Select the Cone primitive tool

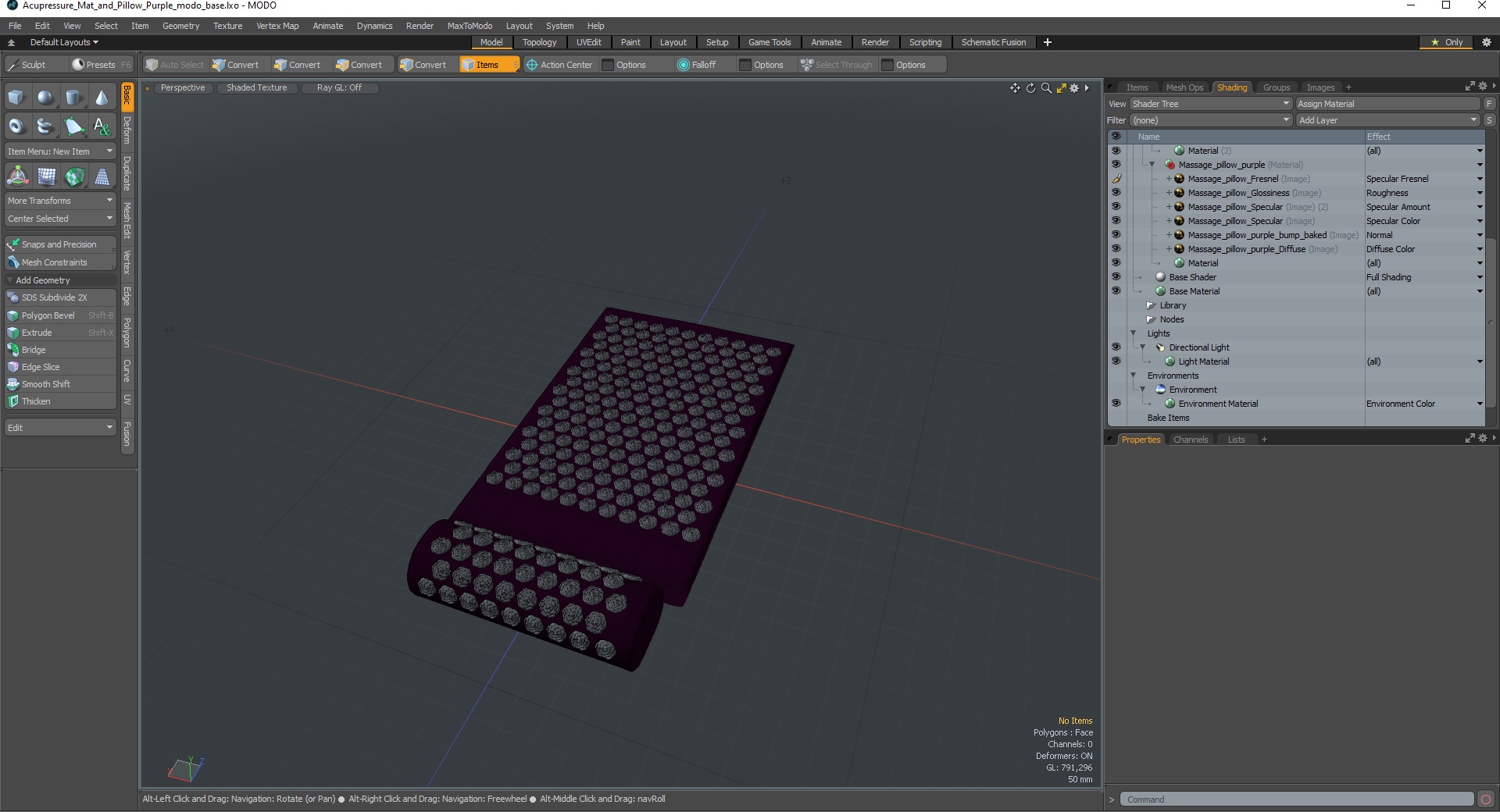click(102, 98)
